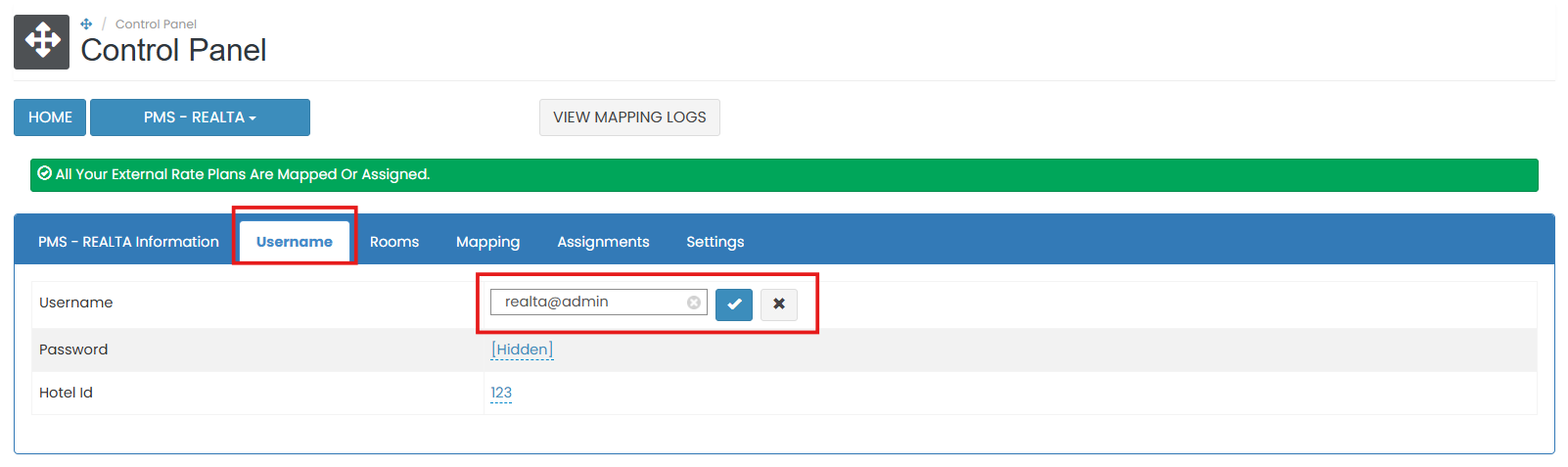Click the username input containing realta@admin
Viewport: 1568px width, 467px height.
pos(598,302)
